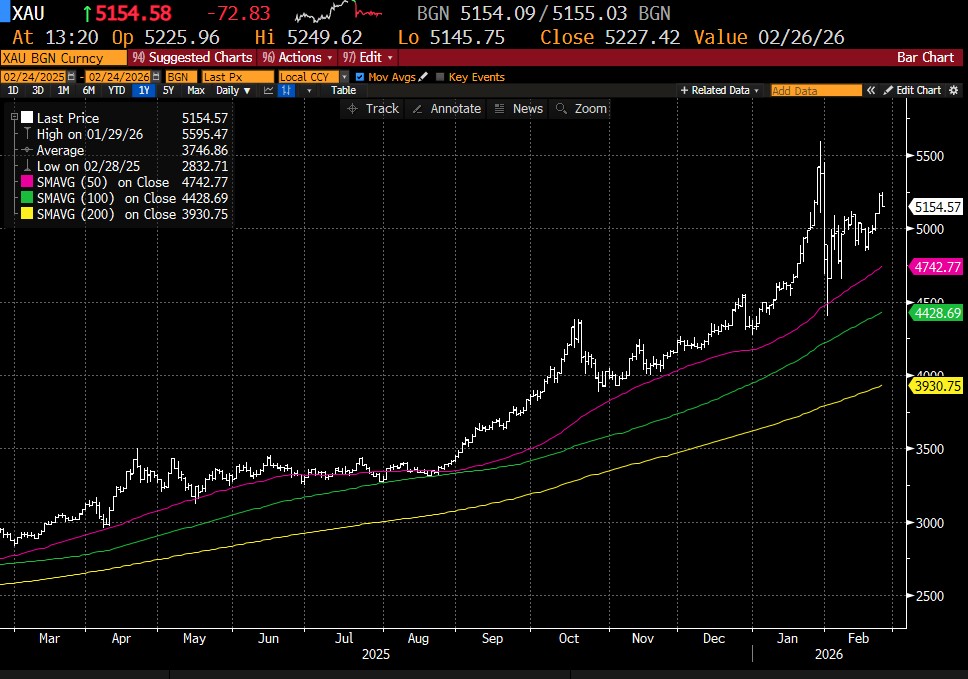Image resolution: width=968 pixels, height=679 pixels.
Task: Click the chart settings gear icon
Action: pyautogui.click(x=955, y=90)
